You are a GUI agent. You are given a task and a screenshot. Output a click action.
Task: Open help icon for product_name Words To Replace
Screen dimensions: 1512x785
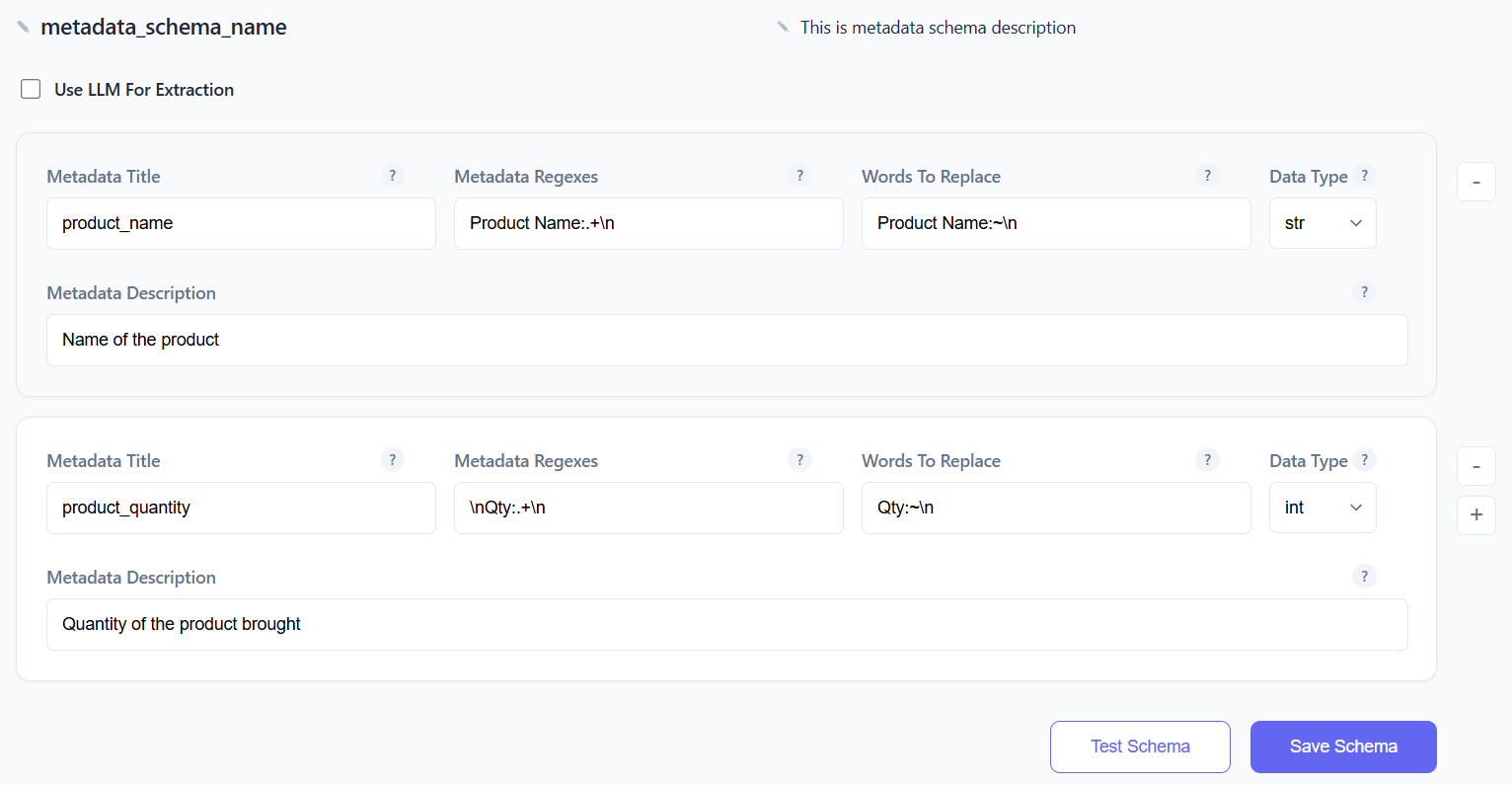[1207, 176]
